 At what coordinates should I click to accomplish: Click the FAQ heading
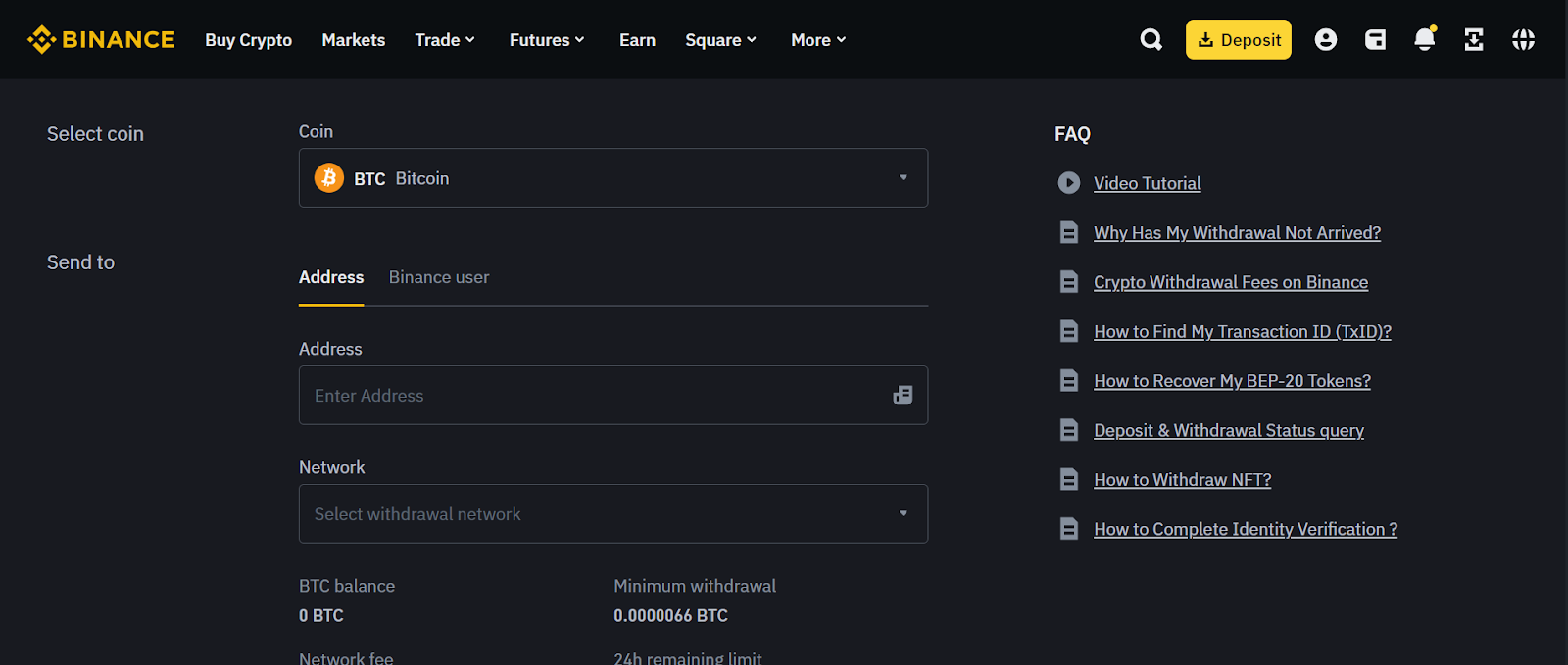(1072, 134)
